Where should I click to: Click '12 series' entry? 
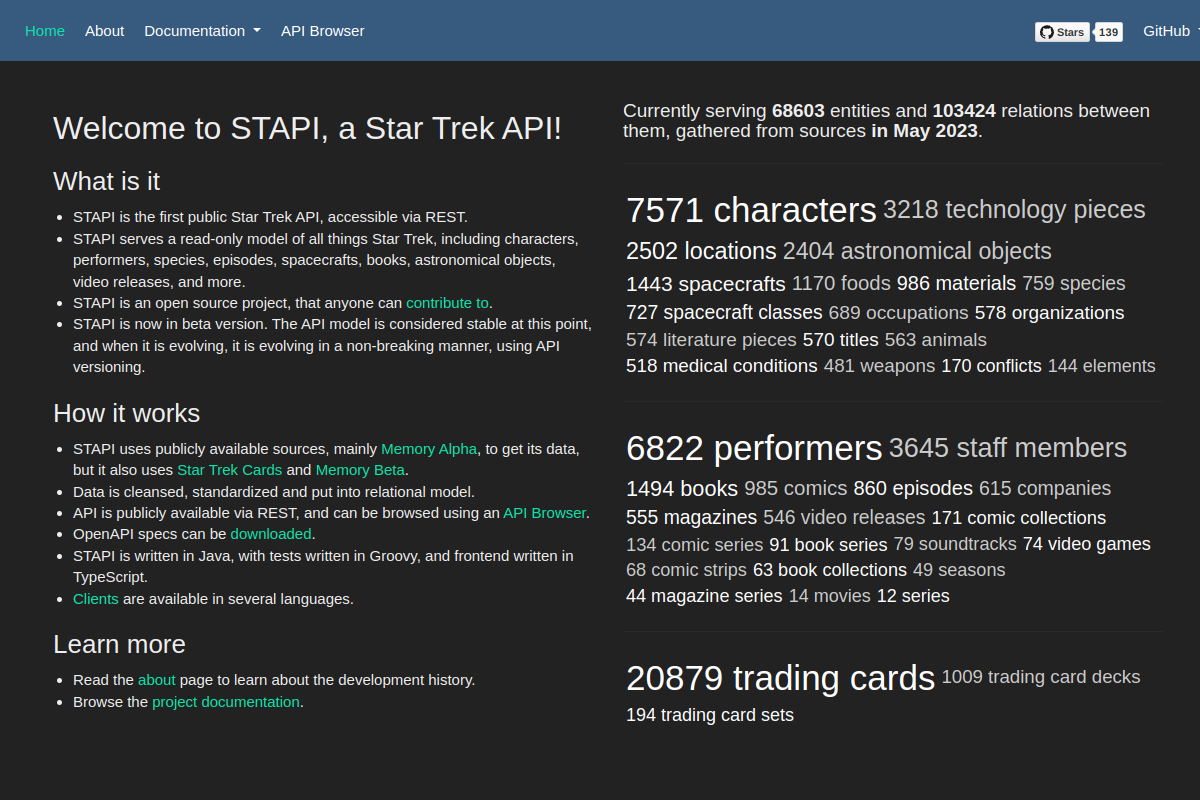tap(913, 596)
